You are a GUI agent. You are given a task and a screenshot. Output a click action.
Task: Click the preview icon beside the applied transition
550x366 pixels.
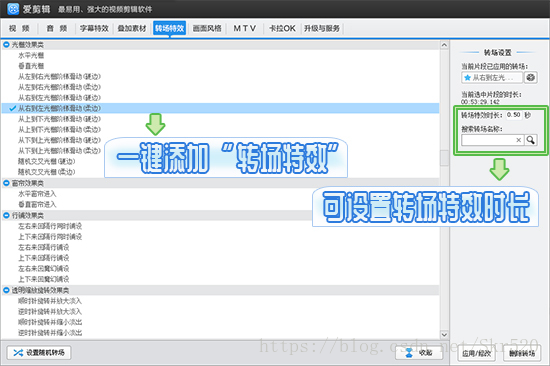[x=531, y=77]
